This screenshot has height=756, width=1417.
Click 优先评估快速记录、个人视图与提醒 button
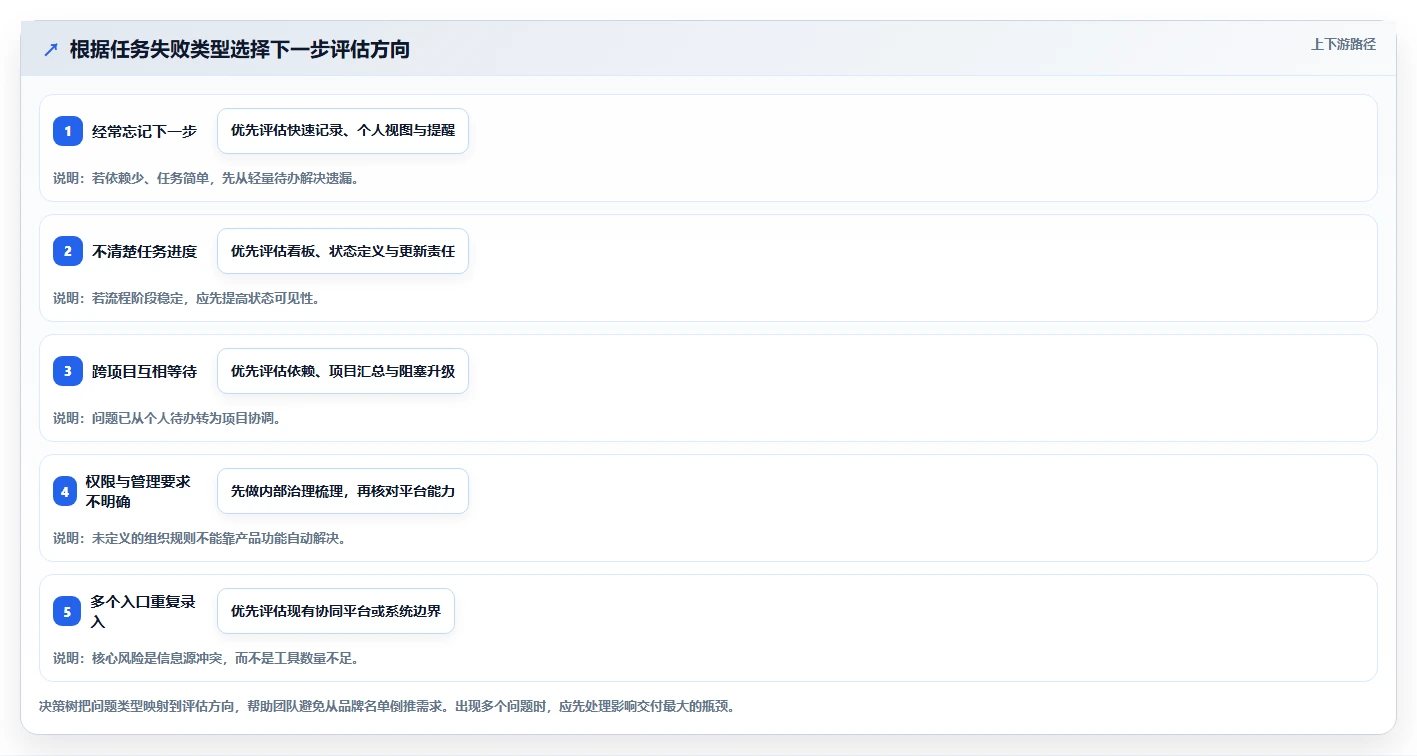point(343,131)
